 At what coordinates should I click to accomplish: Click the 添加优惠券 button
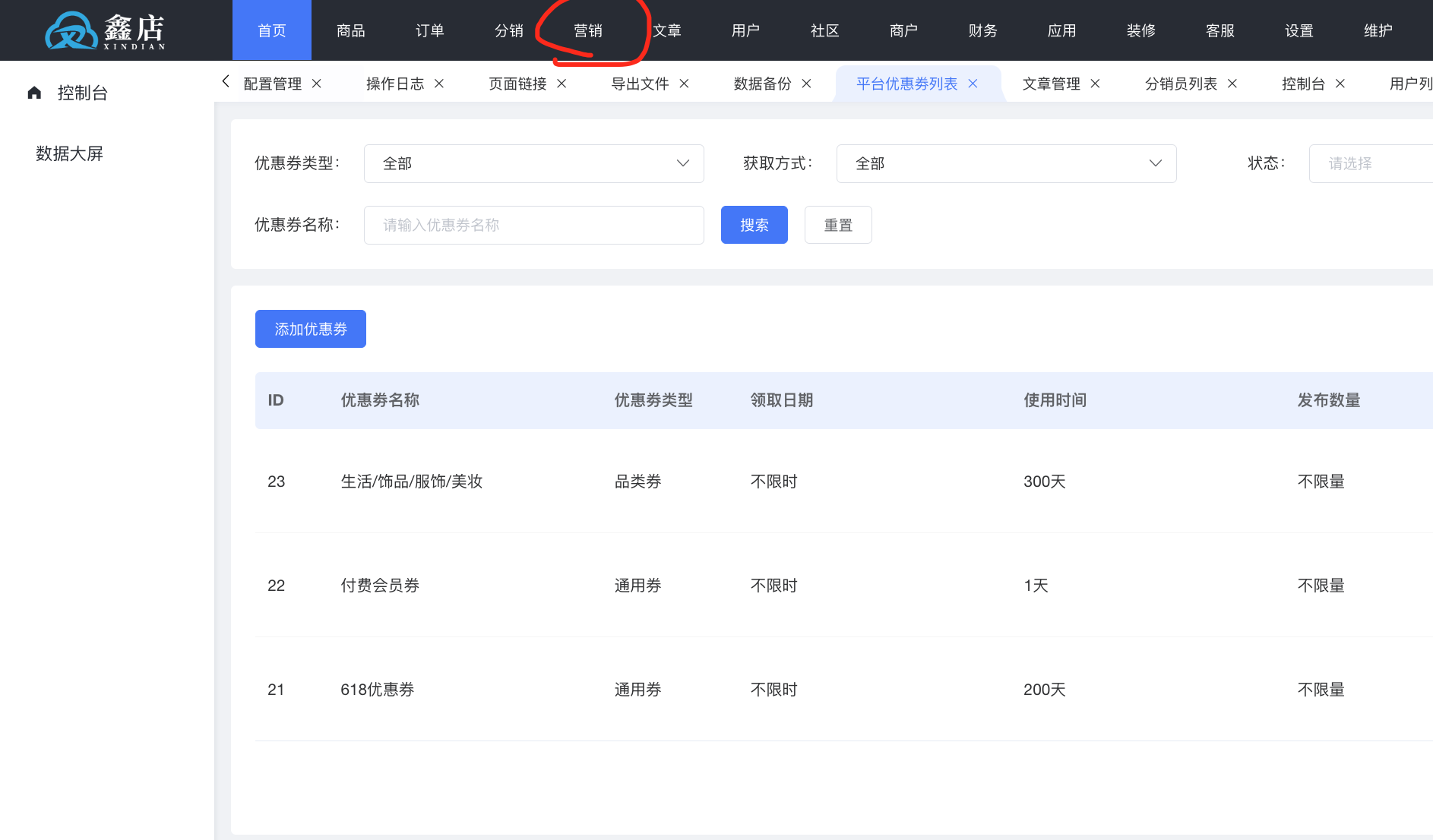pyautogui.click(x=311, y=329)
